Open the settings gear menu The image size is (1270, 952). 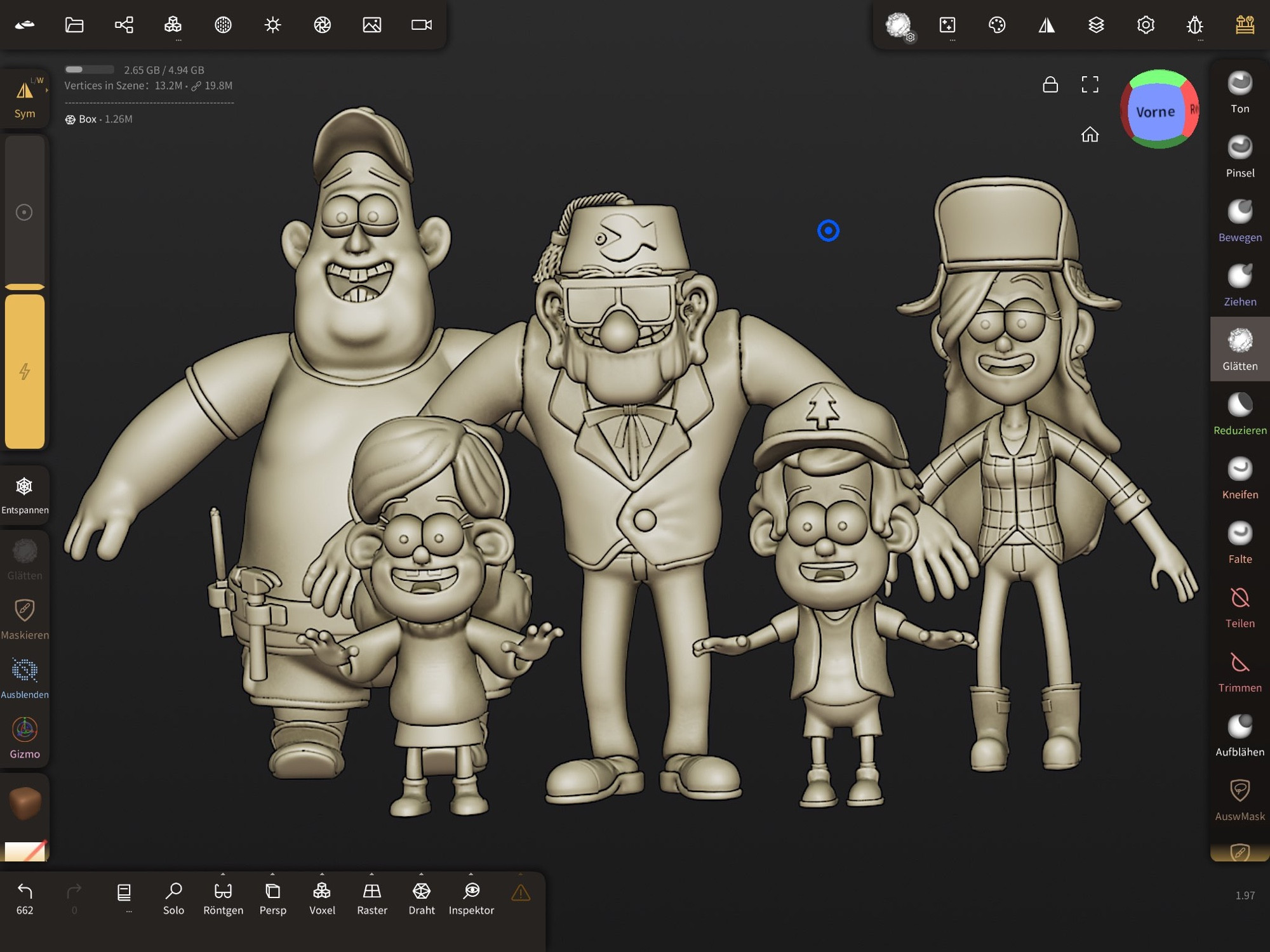1146,25
